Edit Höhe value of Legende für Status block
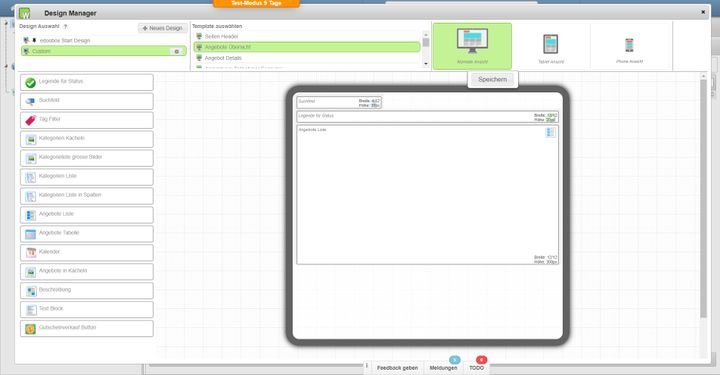This screenshot has width=720, height=375. 551,119
